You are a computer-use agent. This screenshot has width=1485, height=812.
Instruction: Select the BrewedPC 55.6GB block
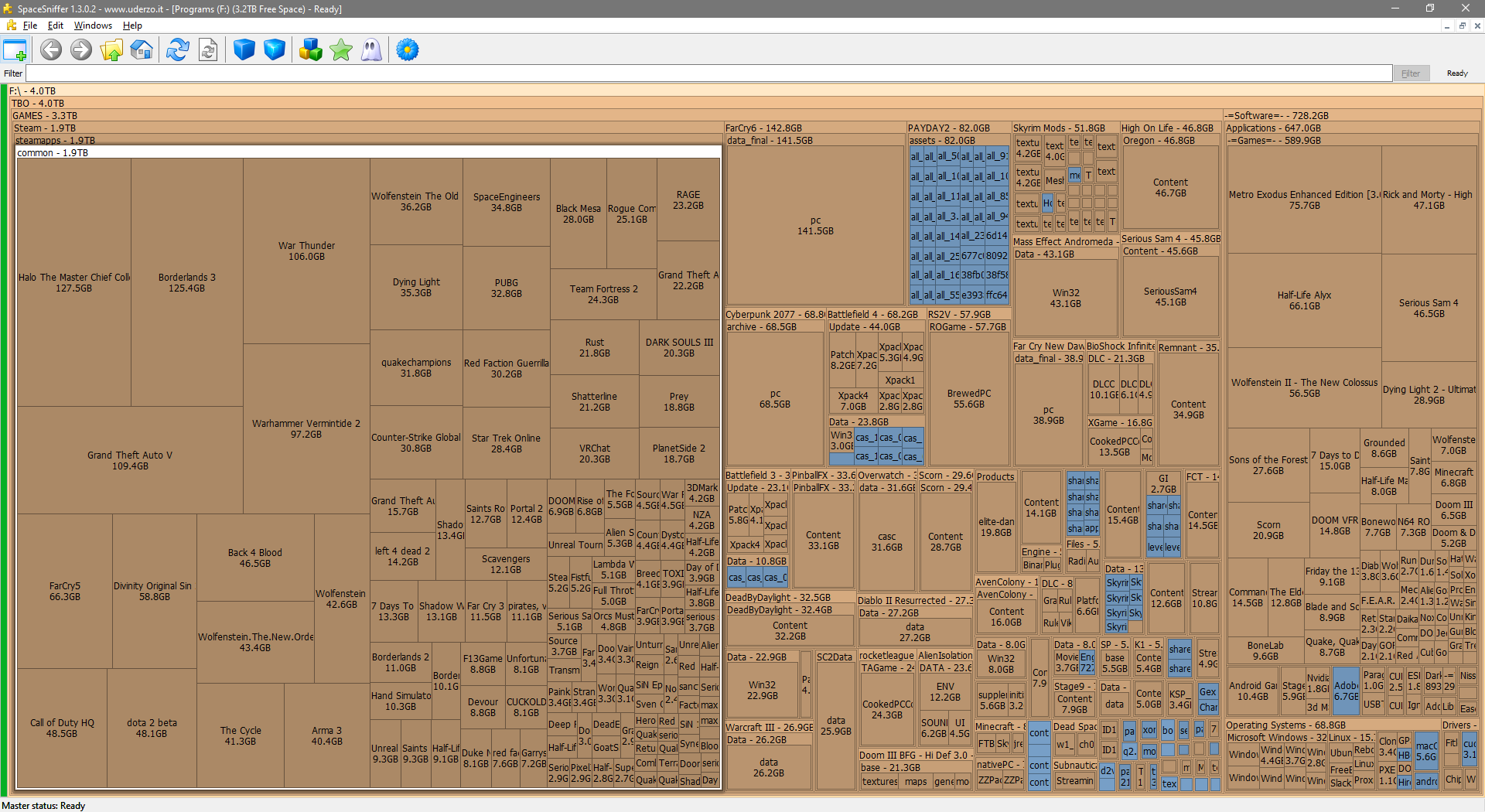pos(969,399)
